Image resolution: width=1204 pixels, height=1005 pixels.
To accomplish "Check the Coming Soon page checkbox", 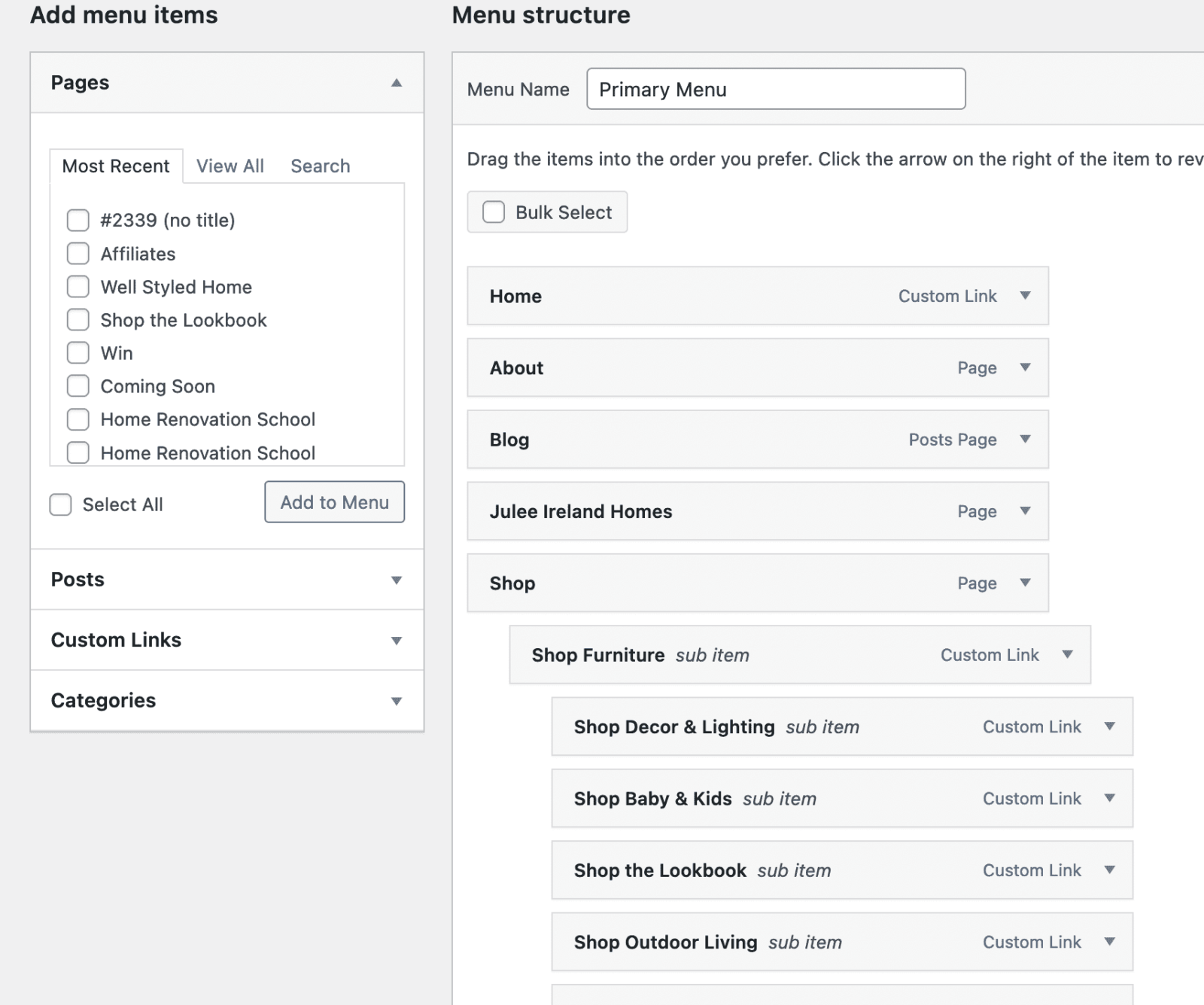I will [x=78, y=385].
